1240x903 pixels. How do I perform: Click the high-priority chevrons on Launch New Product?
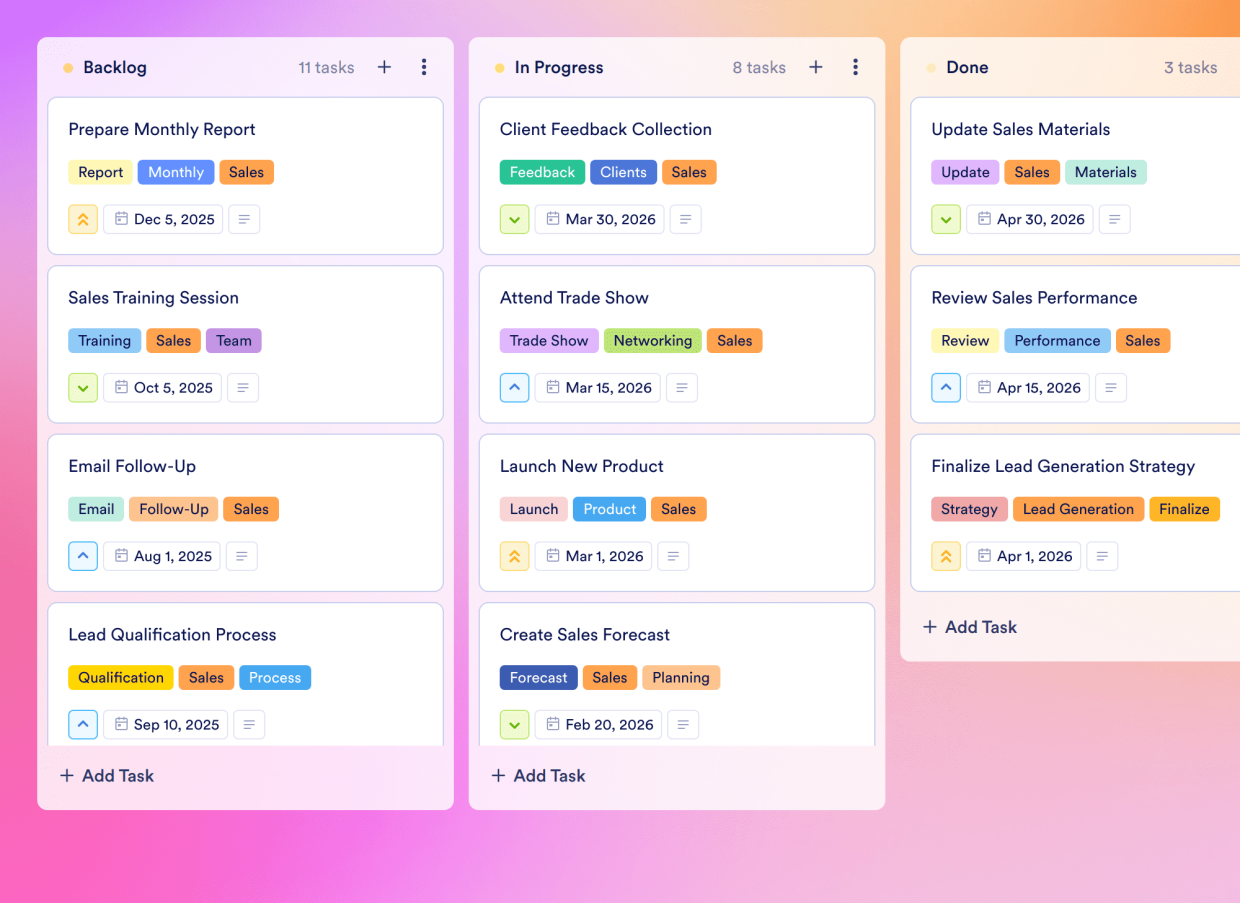[514, 556]
